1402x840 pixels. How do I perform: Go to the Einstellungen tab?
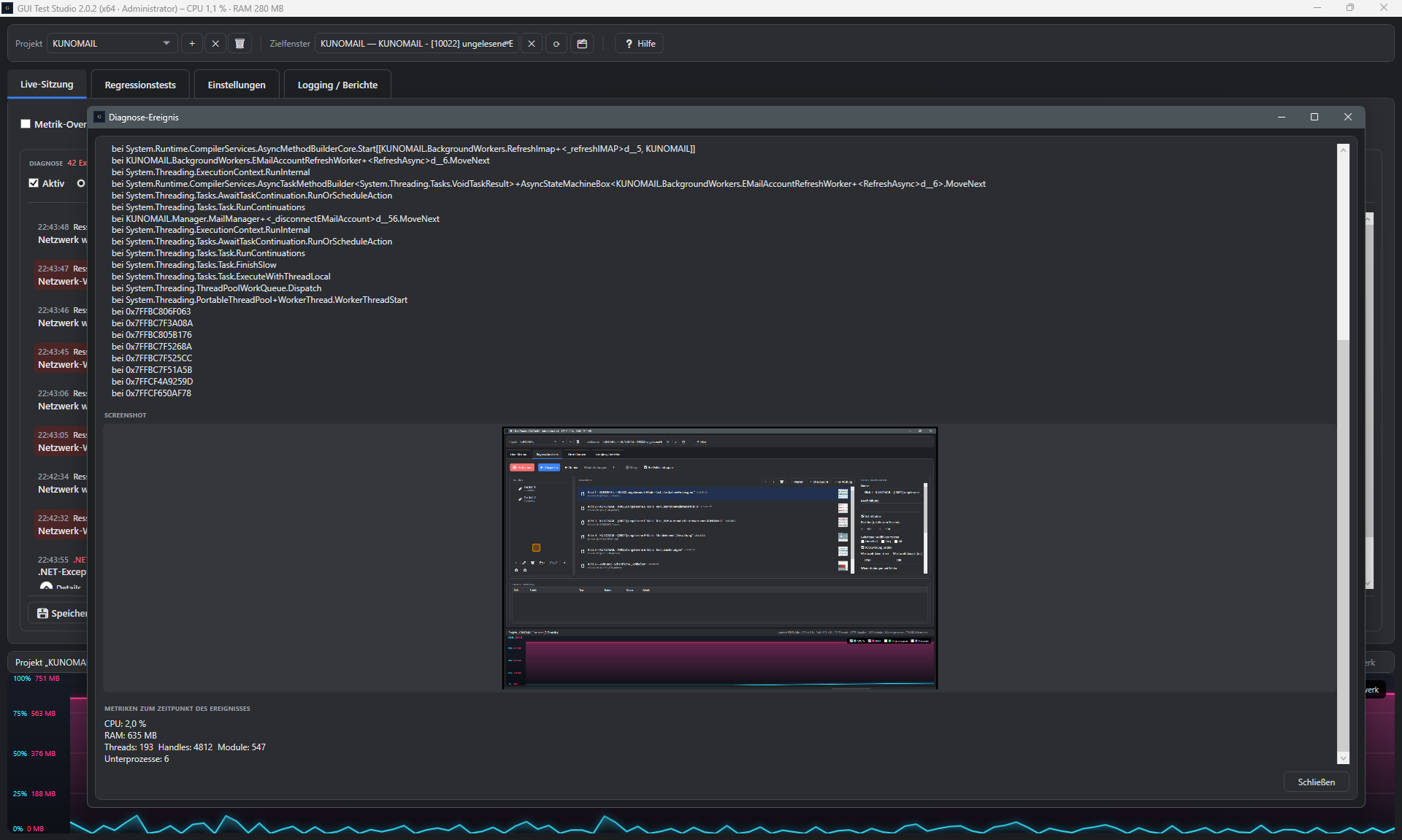click(x=237, y=85)
